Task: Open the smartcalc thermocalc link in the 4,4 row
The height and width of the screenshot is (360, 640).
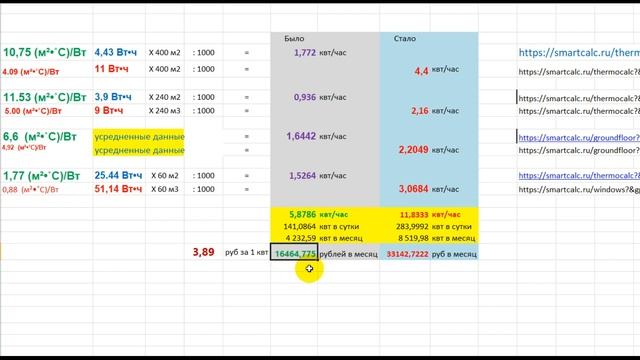Action: [x=579, y=72]
